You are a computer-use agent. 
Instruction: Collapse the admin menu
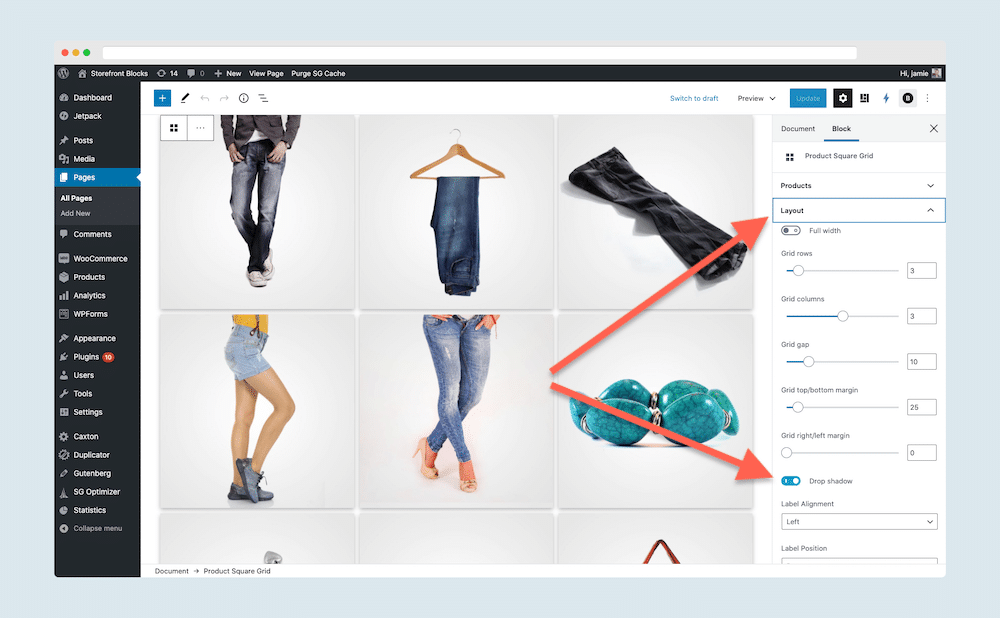pos(97,528)
